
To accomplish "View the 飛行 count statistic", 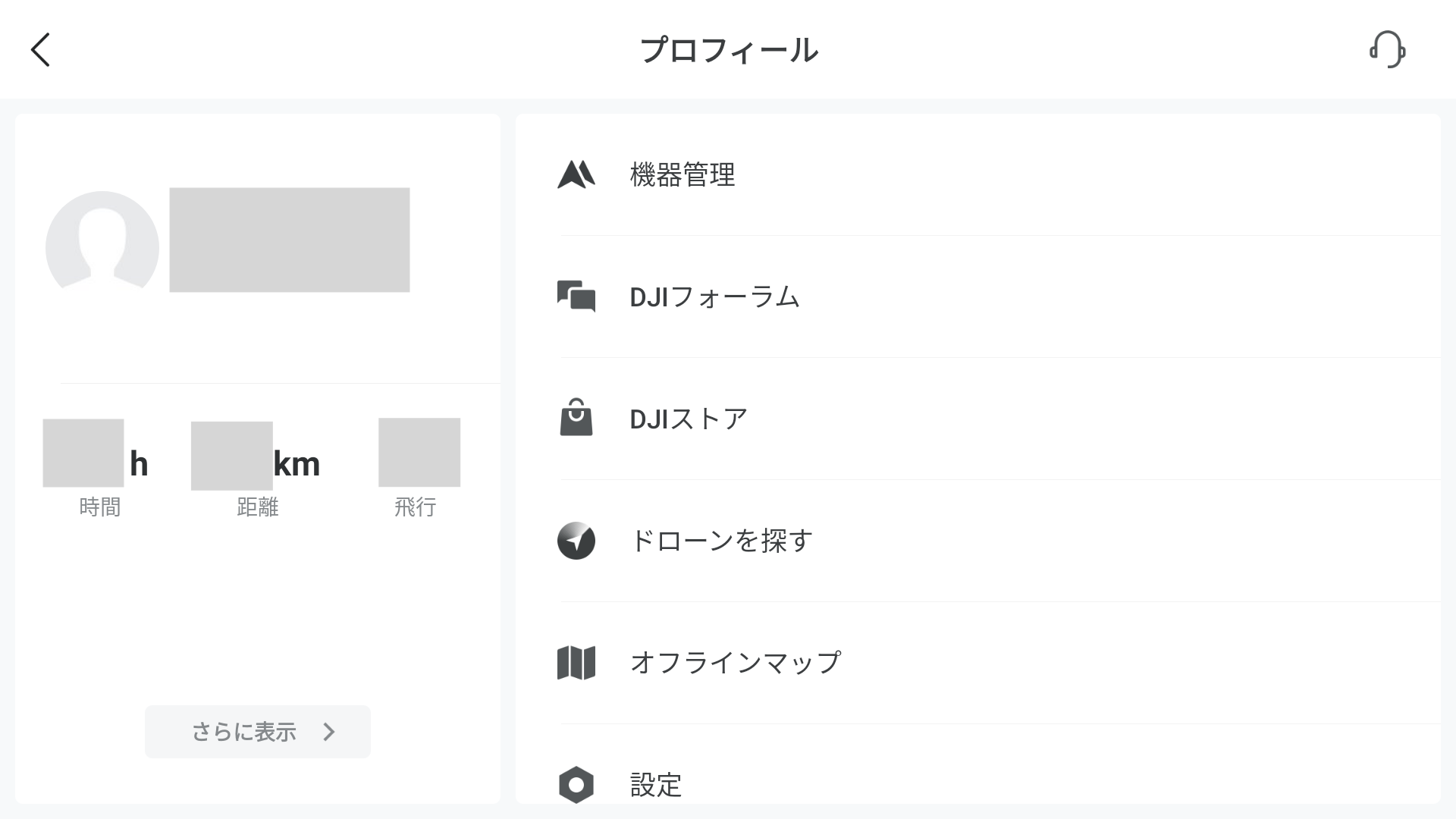I will click(x=416, y=469).
